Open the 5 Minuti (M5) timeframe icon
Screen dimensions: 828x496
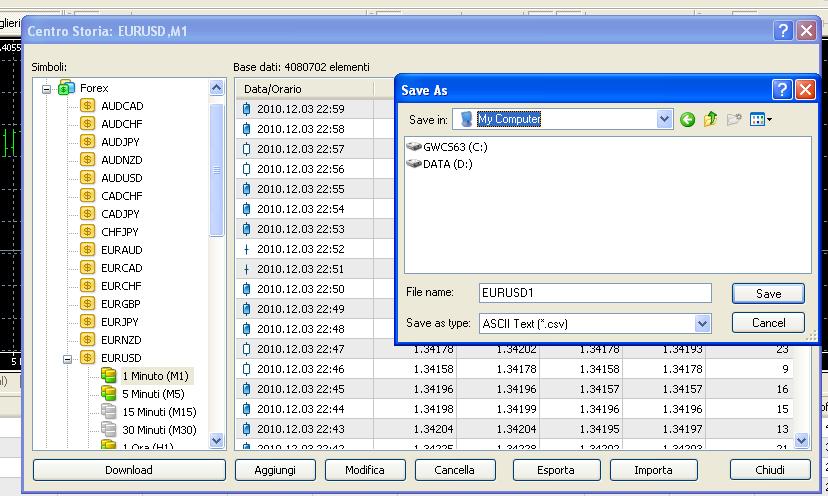click(x=108, y=394)
